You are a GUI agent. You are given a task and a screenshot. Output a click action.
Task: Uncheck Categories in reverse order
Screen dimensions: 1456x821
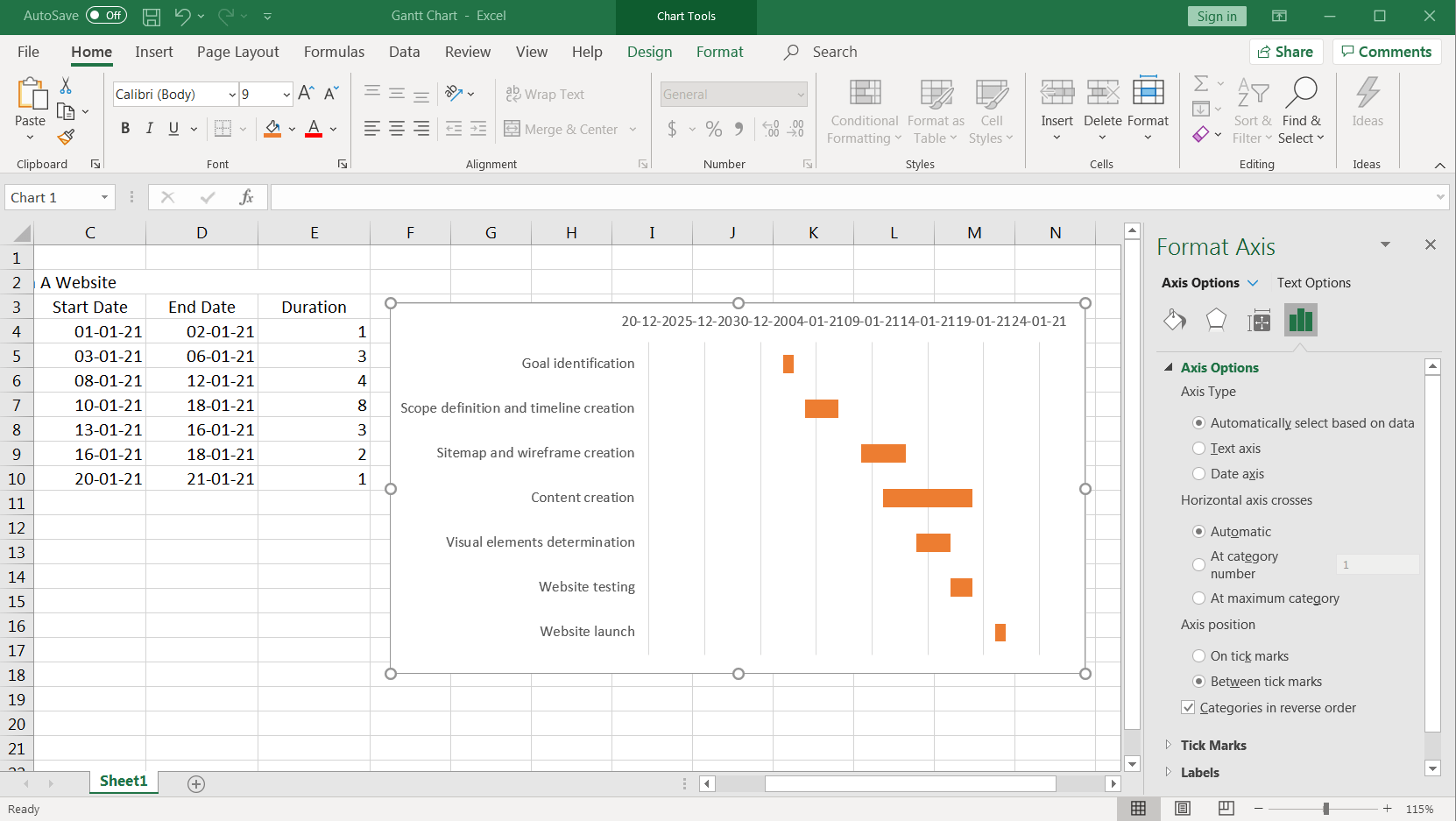coord(1188,708)
